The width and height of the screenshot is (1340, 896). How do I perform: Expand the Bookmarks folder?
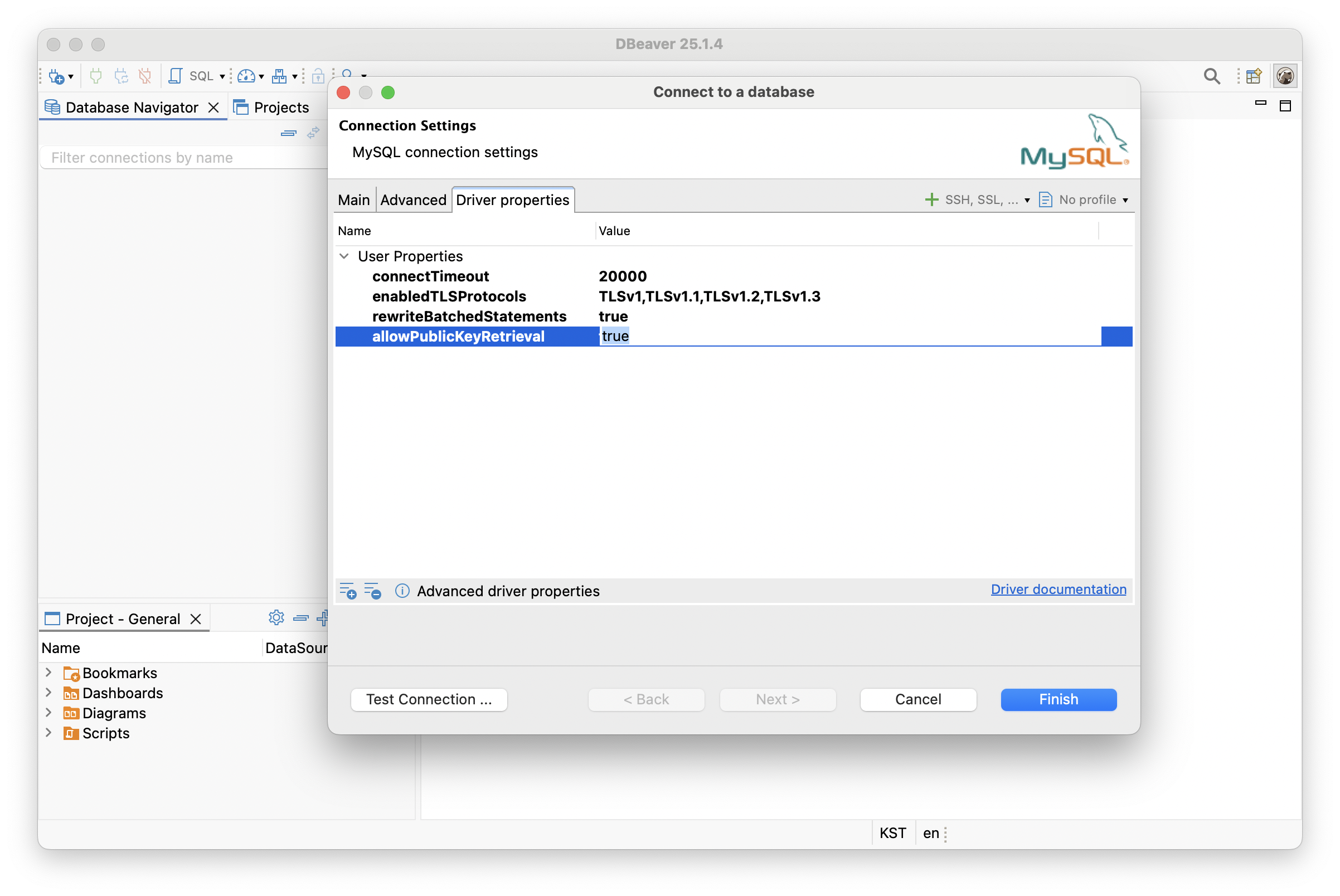pyautogui.click(x=48, y=673)
